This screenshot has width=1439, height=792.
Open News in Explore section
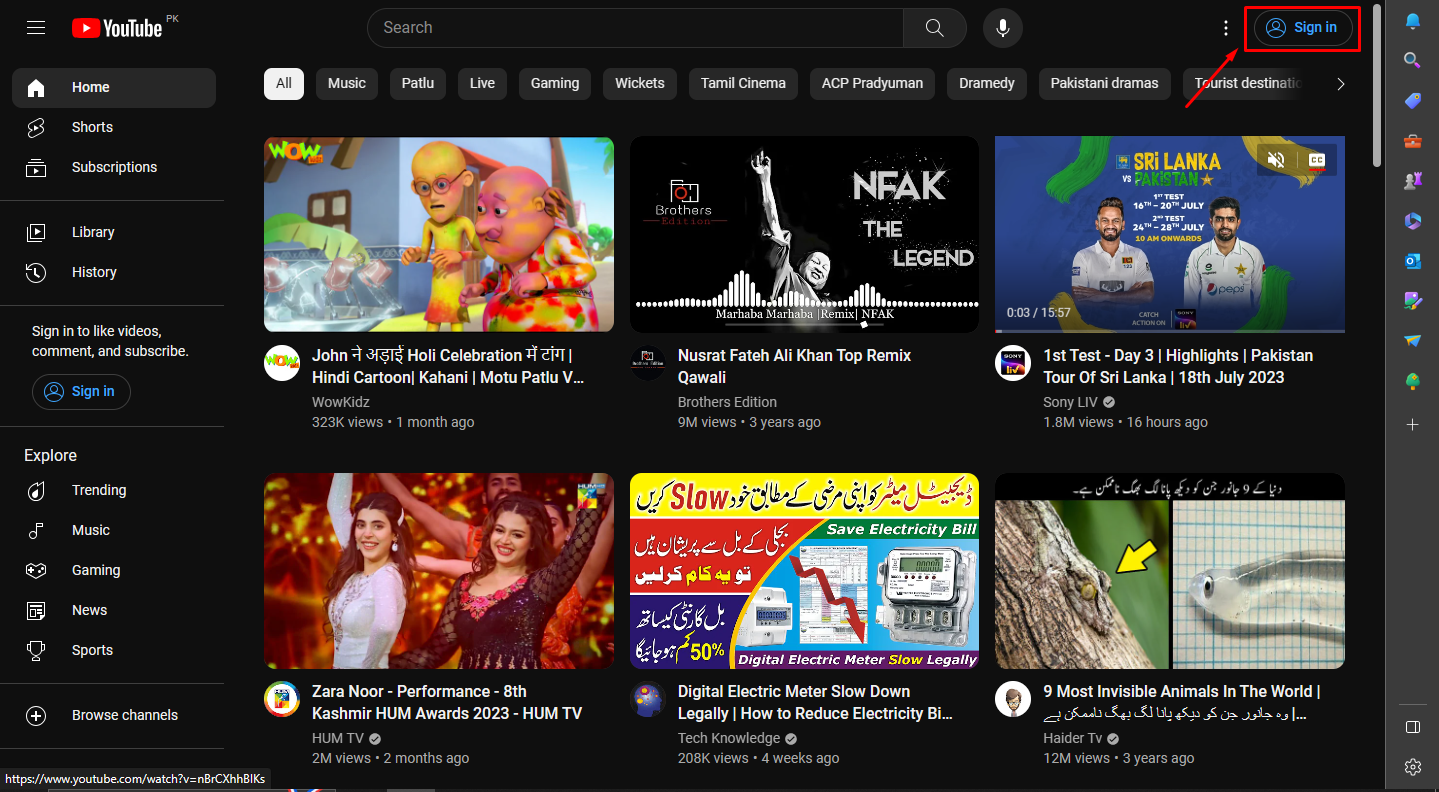tap(114, 610)
